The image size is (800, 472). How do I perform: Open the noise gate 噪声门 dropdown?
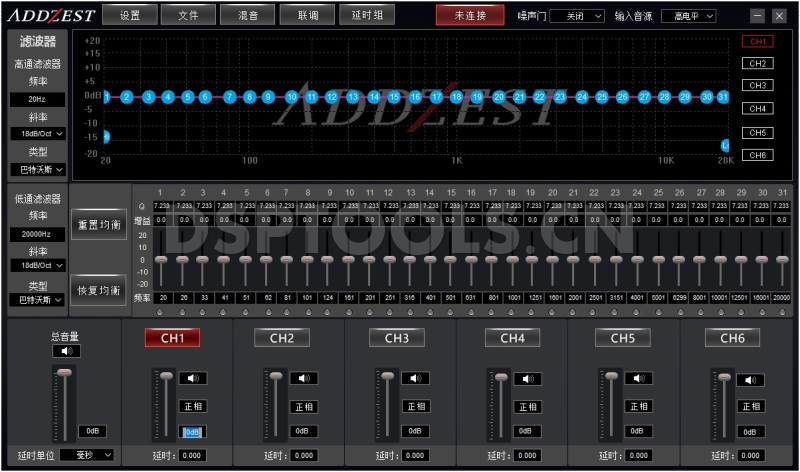pos(579,16)
